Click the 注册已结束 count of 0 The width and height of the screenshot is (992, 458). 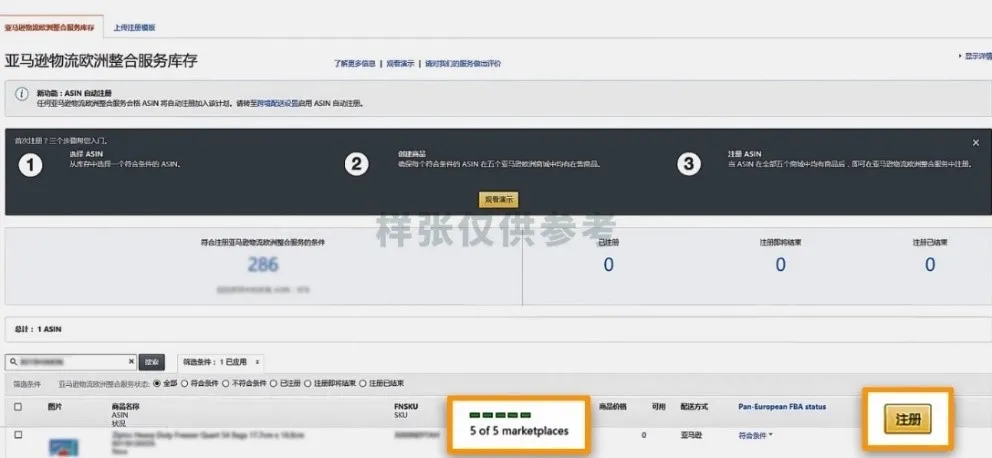click(929, 264)
